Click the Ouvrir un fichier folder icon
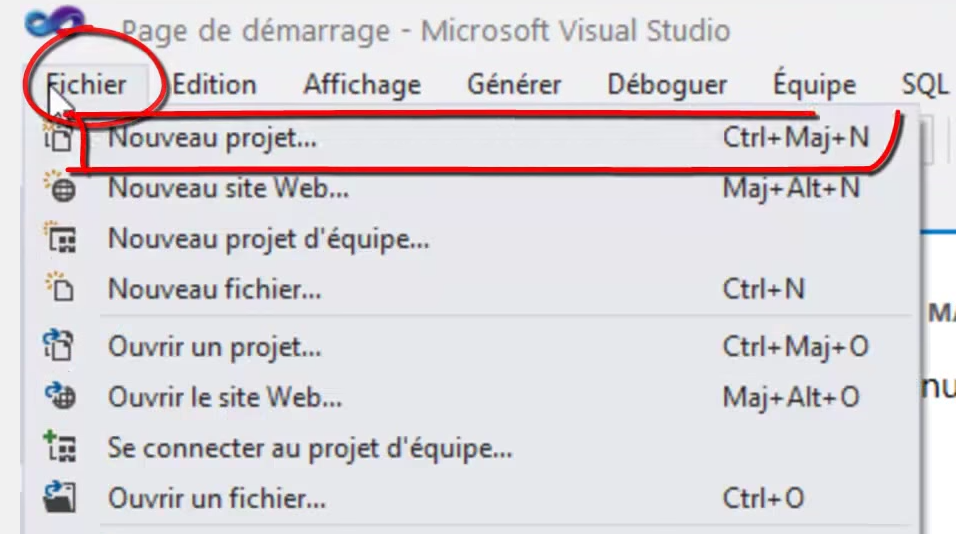Image resolution: width=956 pixels, height=534 pixels. [60, 497]
